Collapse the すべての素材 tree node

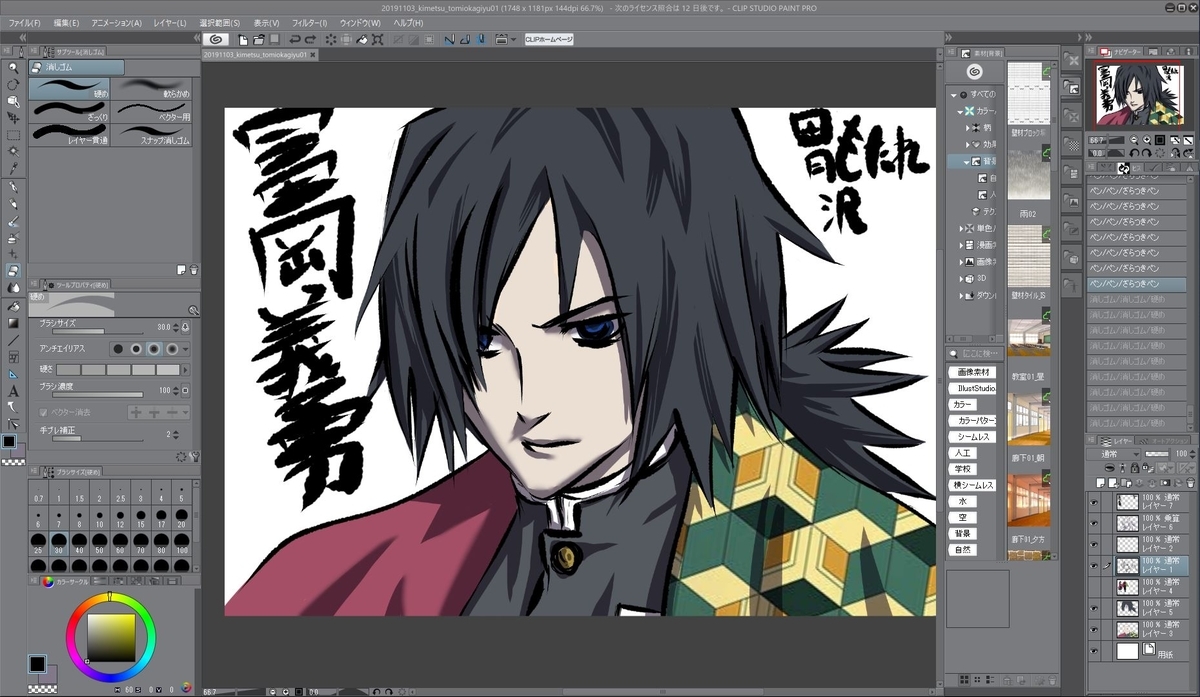pyautogui.click(x=953, y=94)
